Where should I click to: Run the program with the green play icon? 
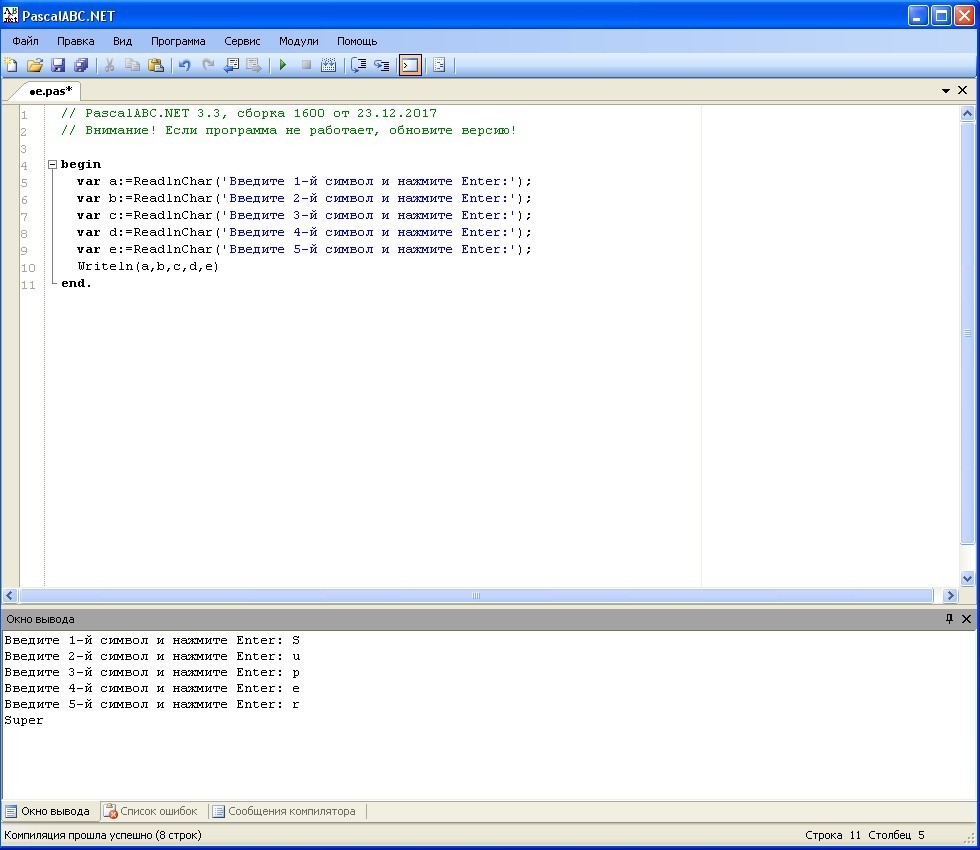tap(283, 65)
